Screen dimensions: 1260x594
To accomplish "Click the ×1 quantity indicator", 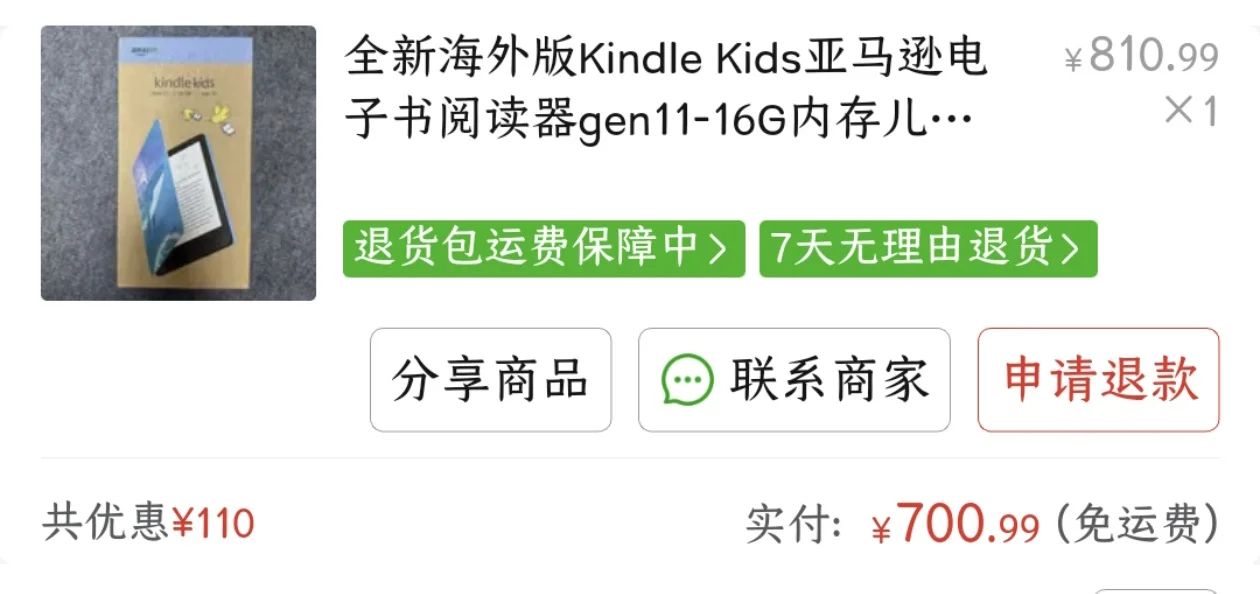I will [x=1192, y=111].
